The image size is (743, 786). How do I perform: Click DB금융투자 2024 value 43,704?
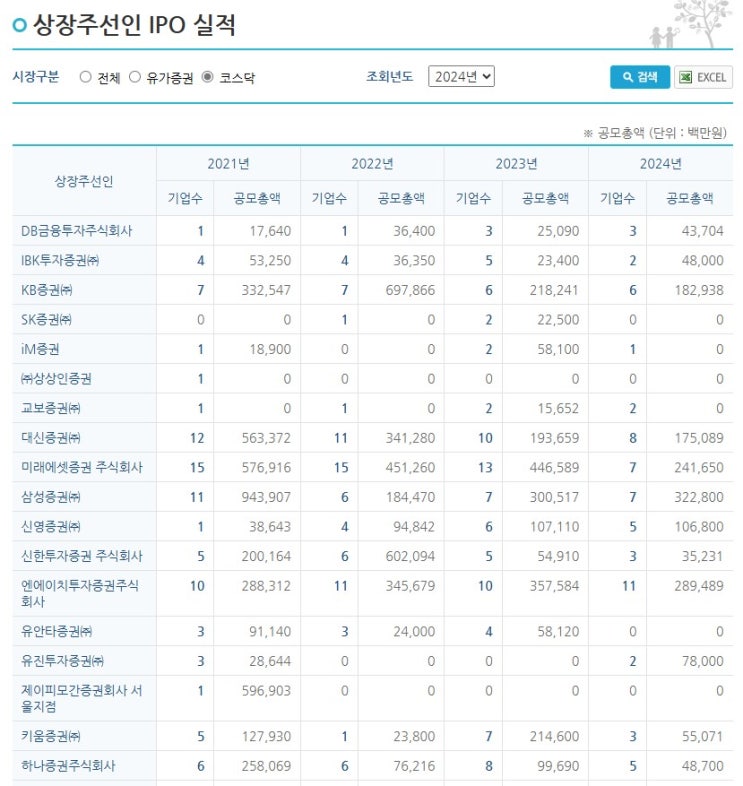click(702, 231)
